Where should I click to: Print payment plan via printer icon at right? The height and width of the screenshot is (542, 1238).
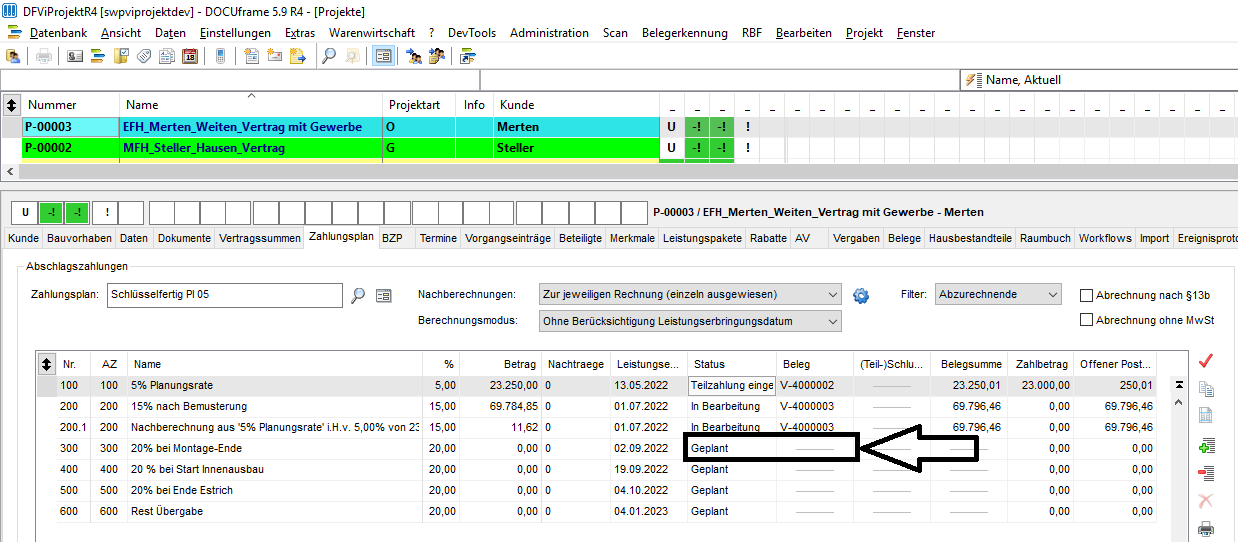click(1206, 529)
